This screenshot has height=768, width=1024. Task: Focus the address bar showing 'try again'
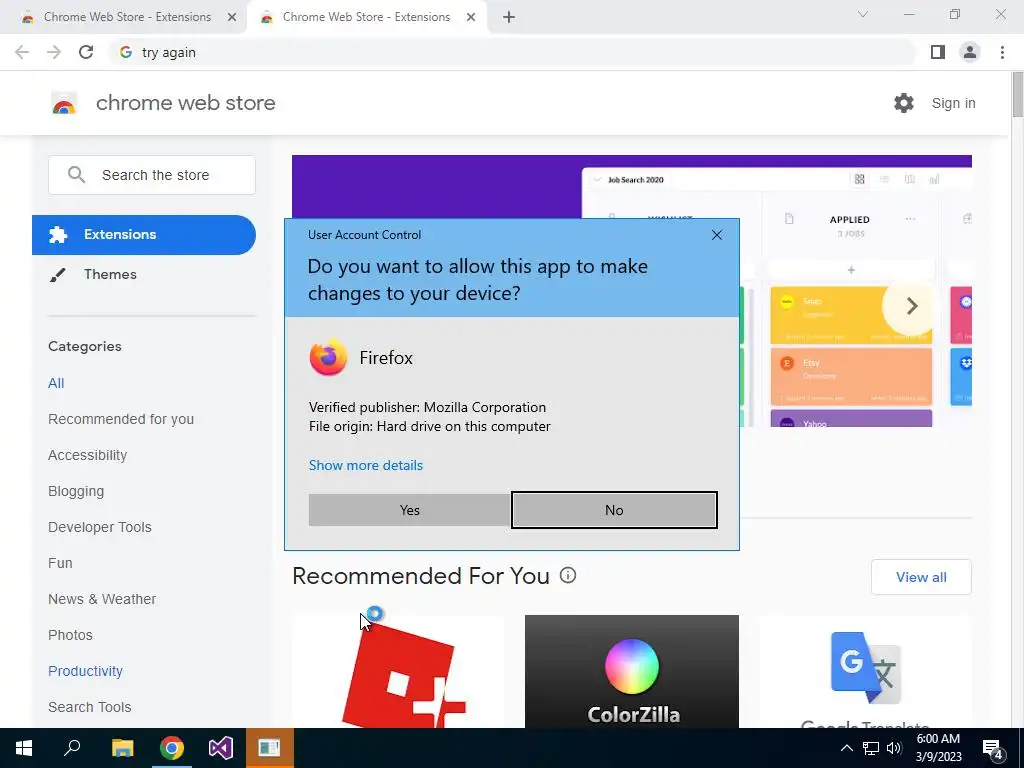tap(512, 52)
